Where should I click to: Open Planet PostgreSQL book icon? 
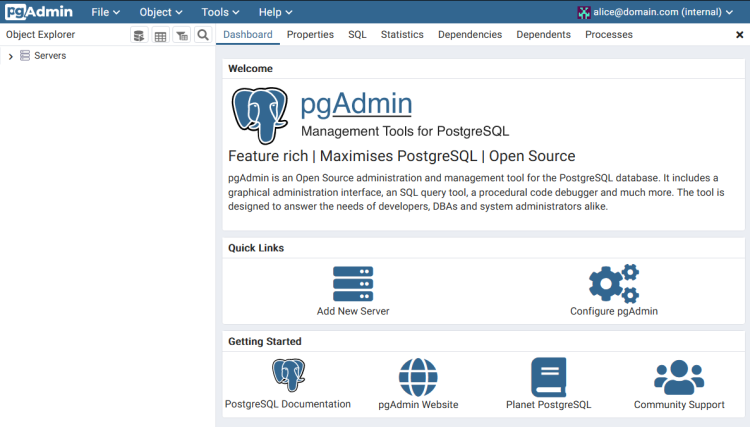coord(549,377)
